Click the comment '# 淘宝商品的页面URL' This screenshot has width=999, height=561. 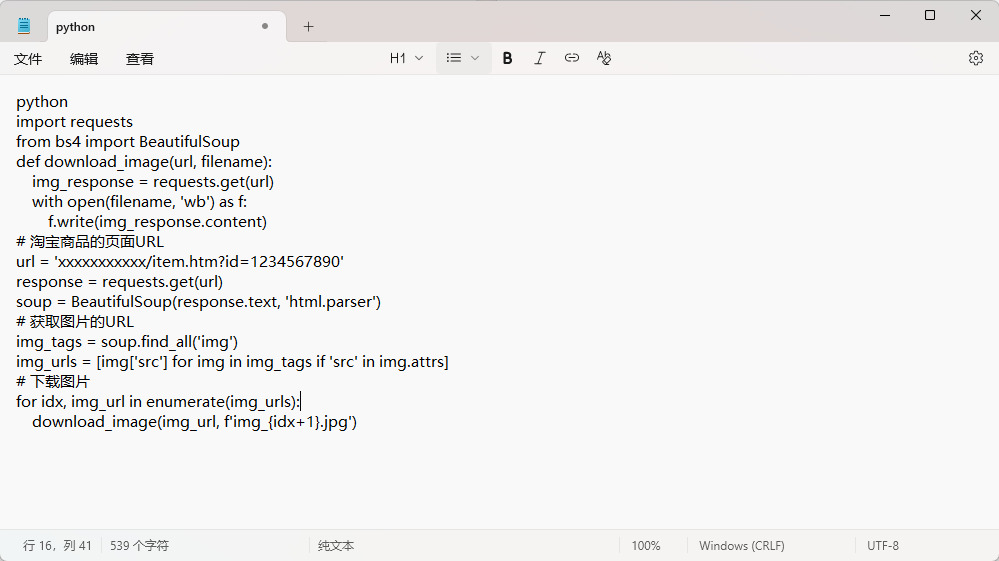(90, 241)
